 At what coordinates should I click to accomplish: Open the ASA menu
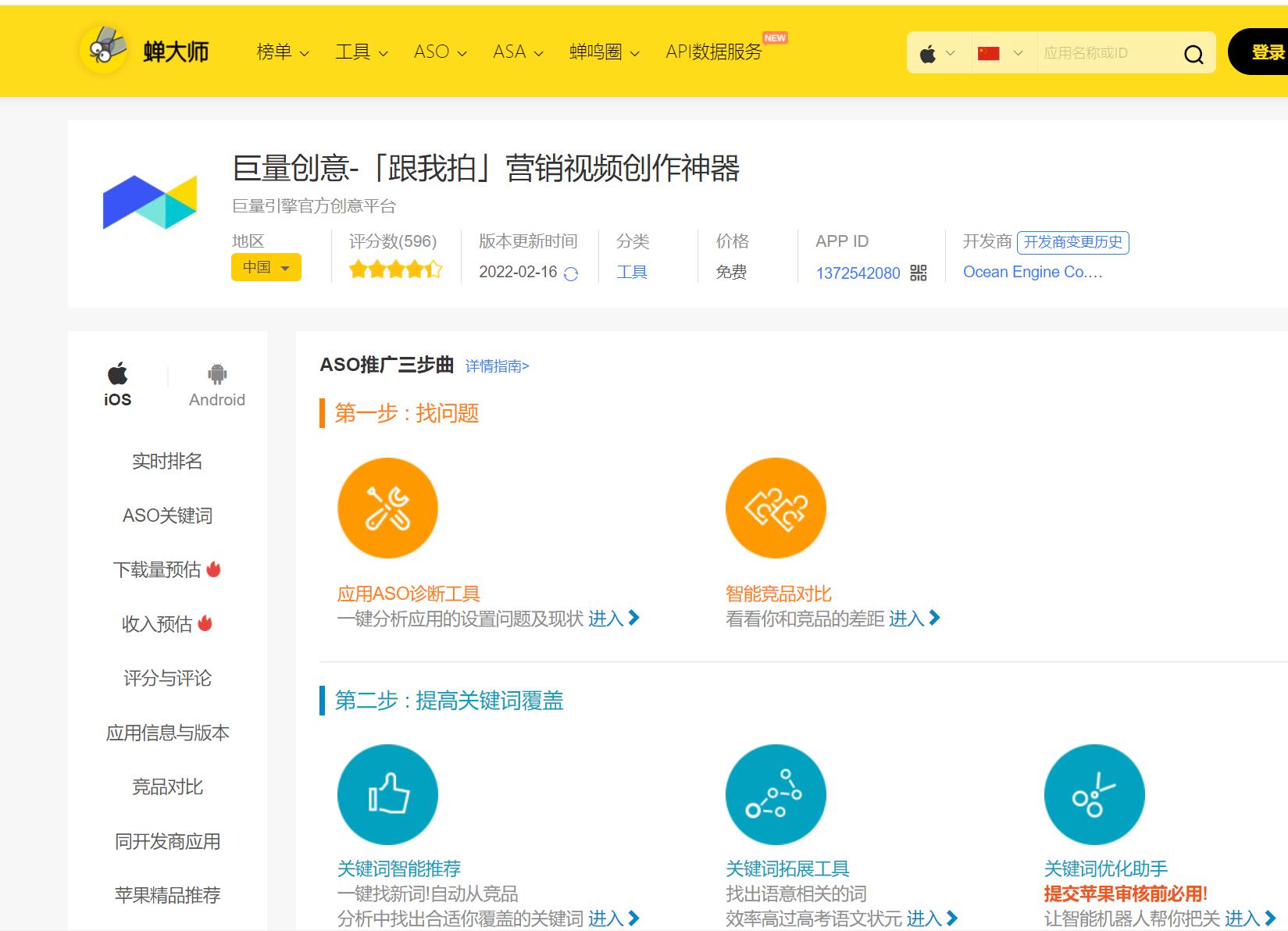point(519,52)
